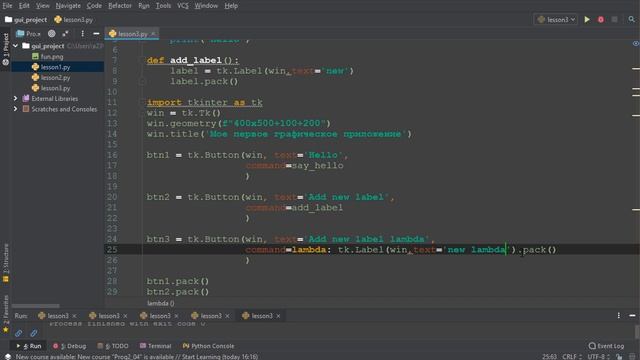
Task: Start debugging with the red bug icon
Action: tap(601, 20)
